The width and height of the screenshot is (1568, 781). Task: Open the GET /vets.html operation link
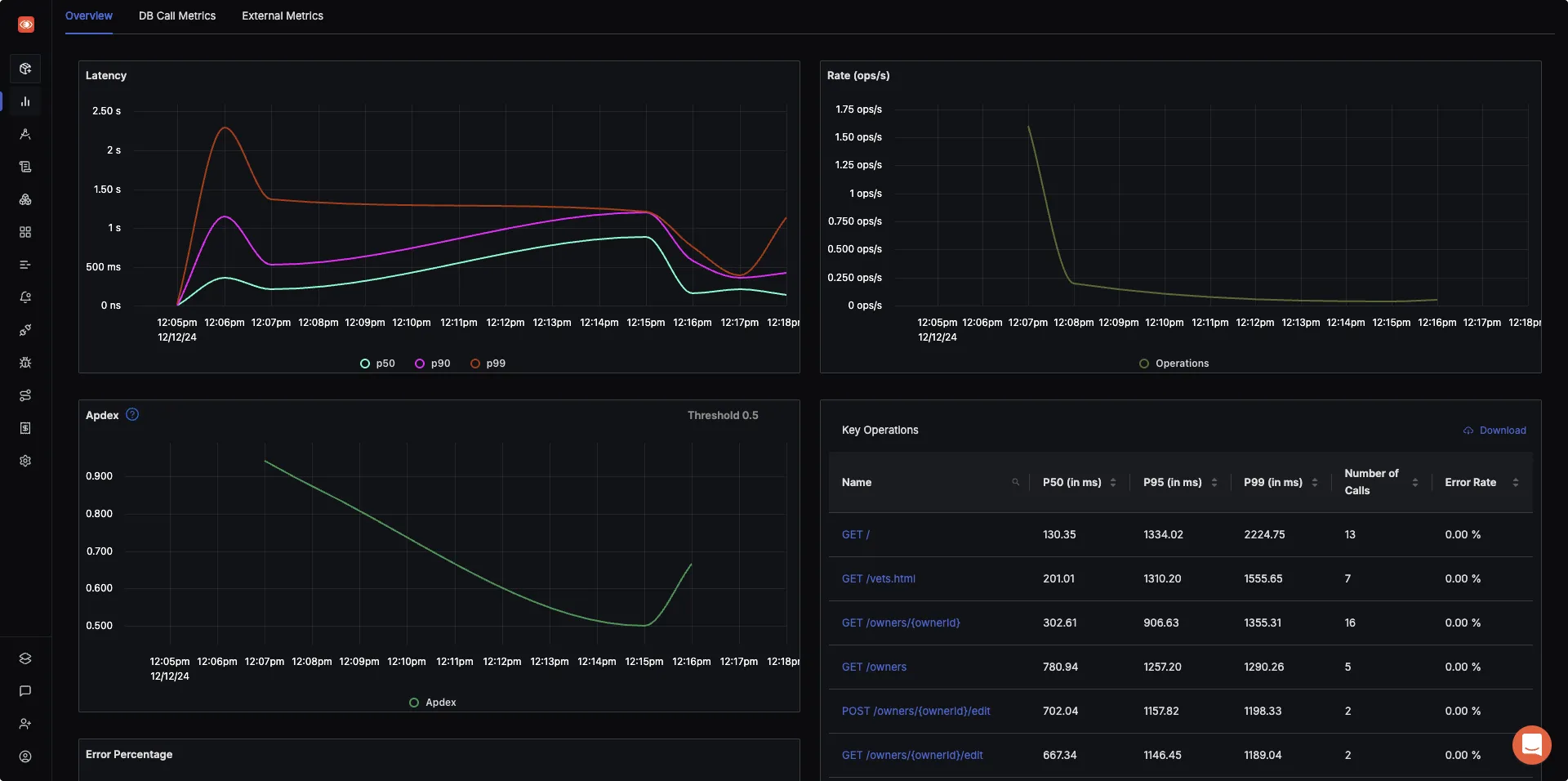click(879, 578)
